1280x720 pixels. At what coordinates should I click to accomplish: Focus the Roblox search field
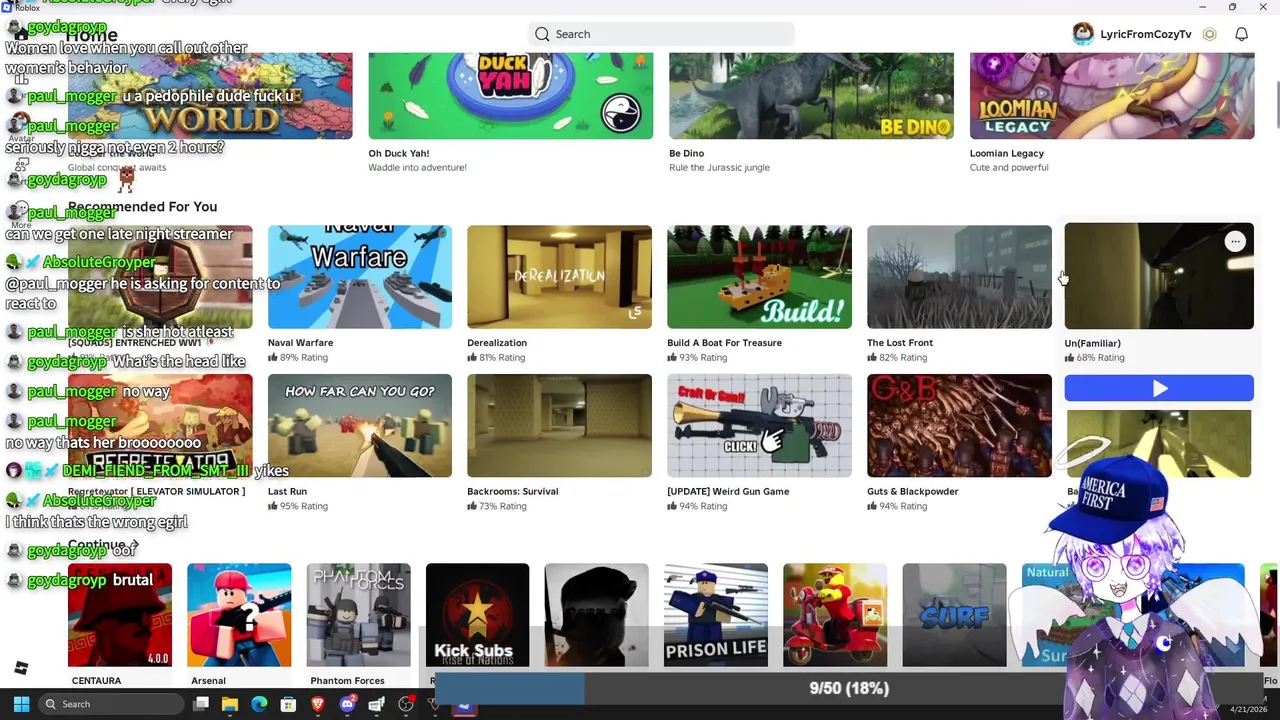pos(661,34)
